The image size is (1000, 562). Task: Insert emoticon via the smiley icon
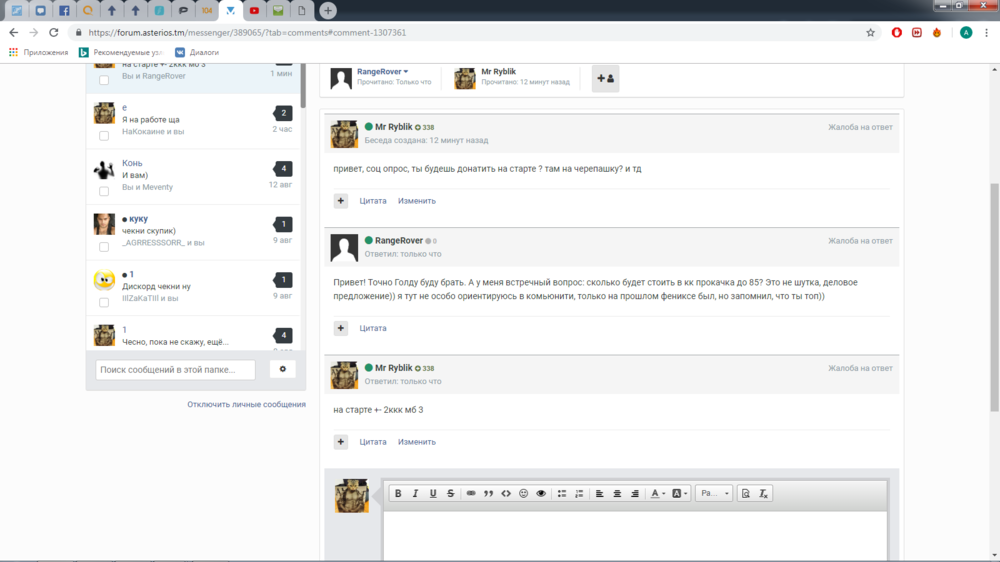click(523, 493)
